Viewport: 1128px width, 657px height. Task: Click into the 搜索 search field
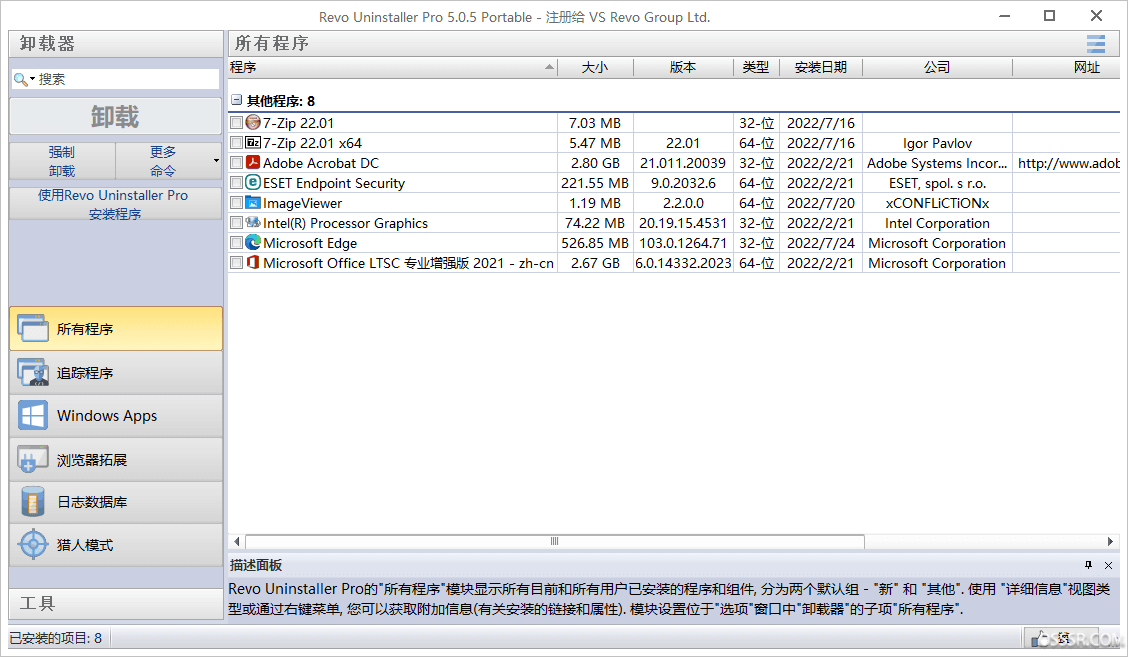tap(125, 79)
